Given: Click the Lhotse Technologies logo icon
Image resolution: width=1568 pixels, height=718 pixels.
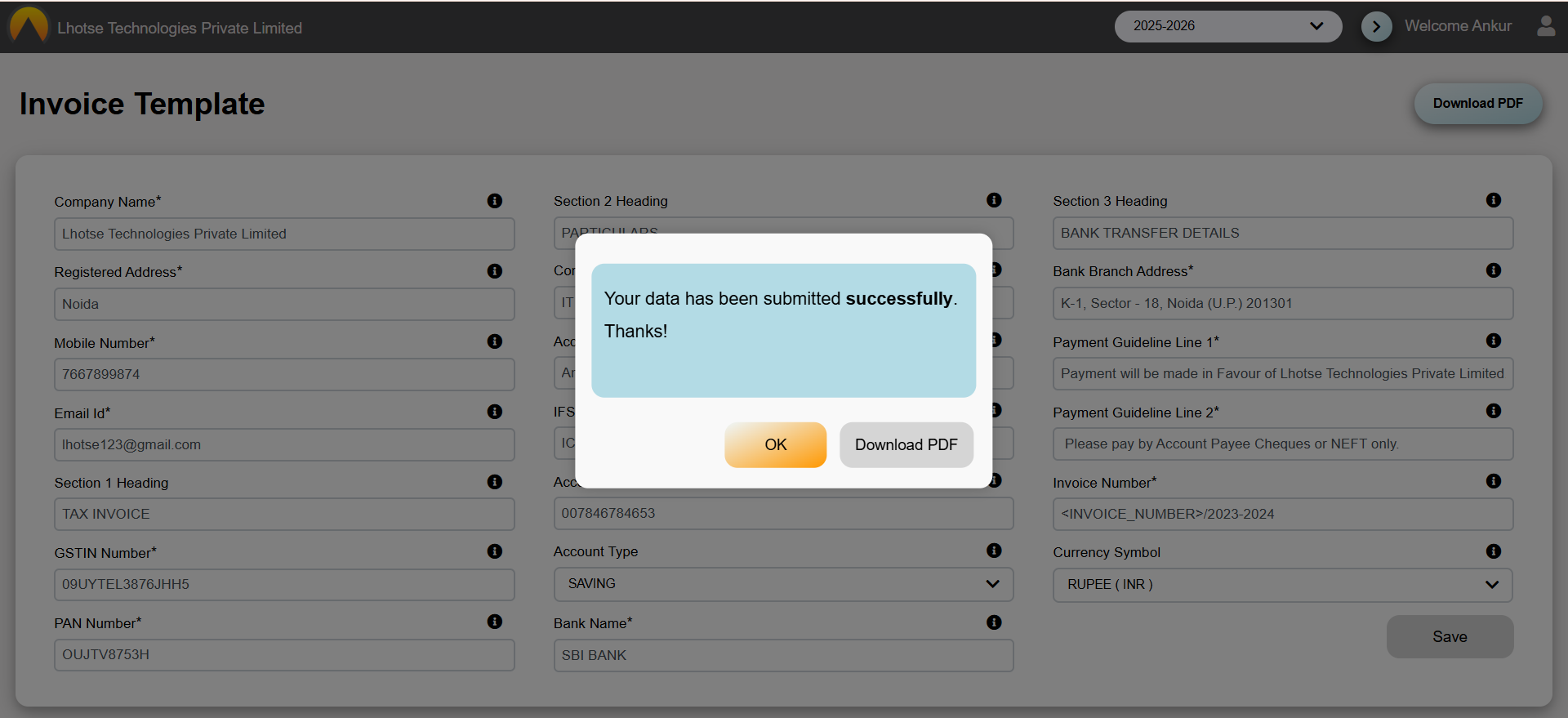Looking at the screenshot, I should 29,25.
